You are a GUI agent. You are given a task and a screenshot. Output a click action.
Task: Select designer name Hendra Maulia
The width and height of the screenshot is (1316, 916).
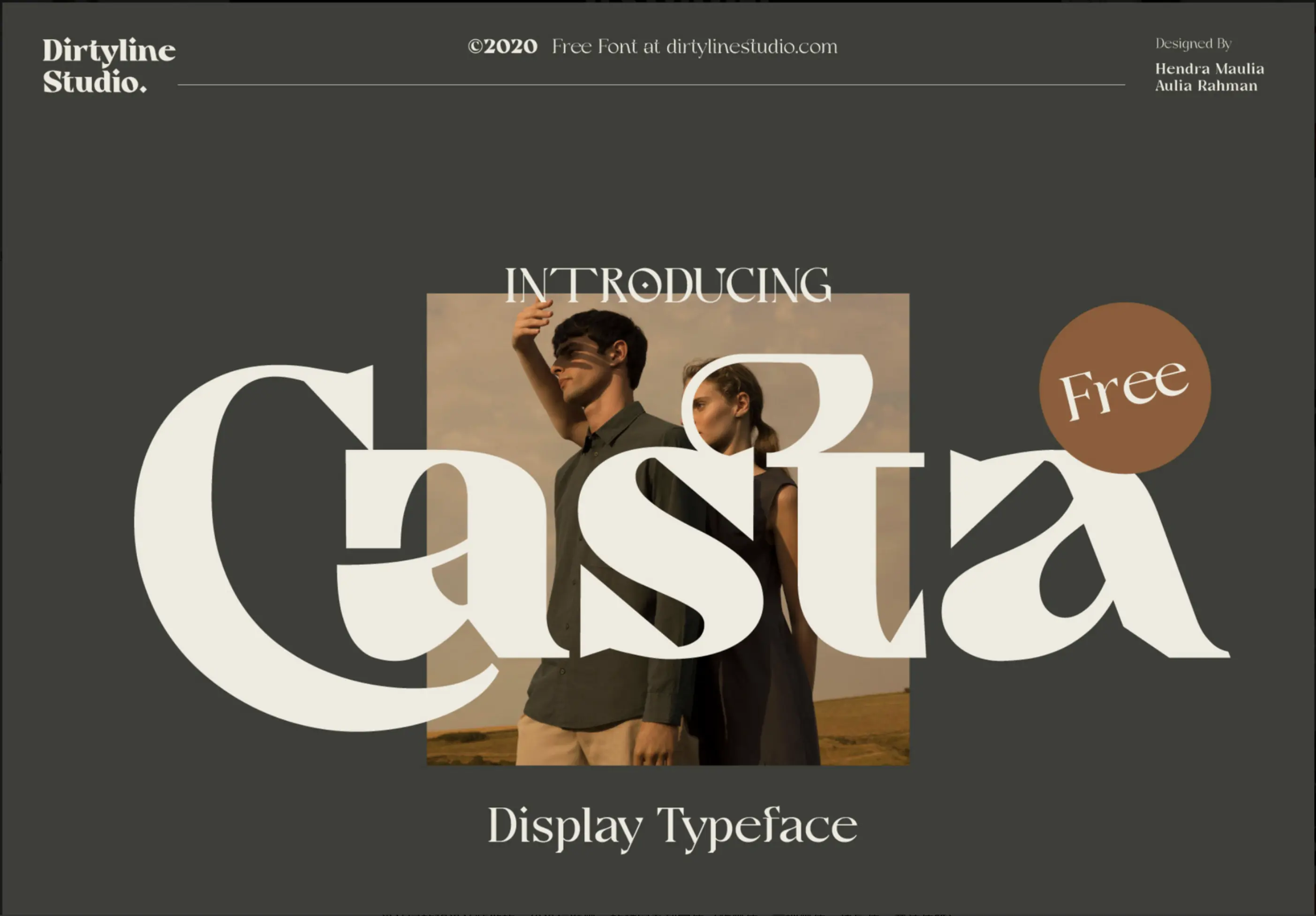1210,69
